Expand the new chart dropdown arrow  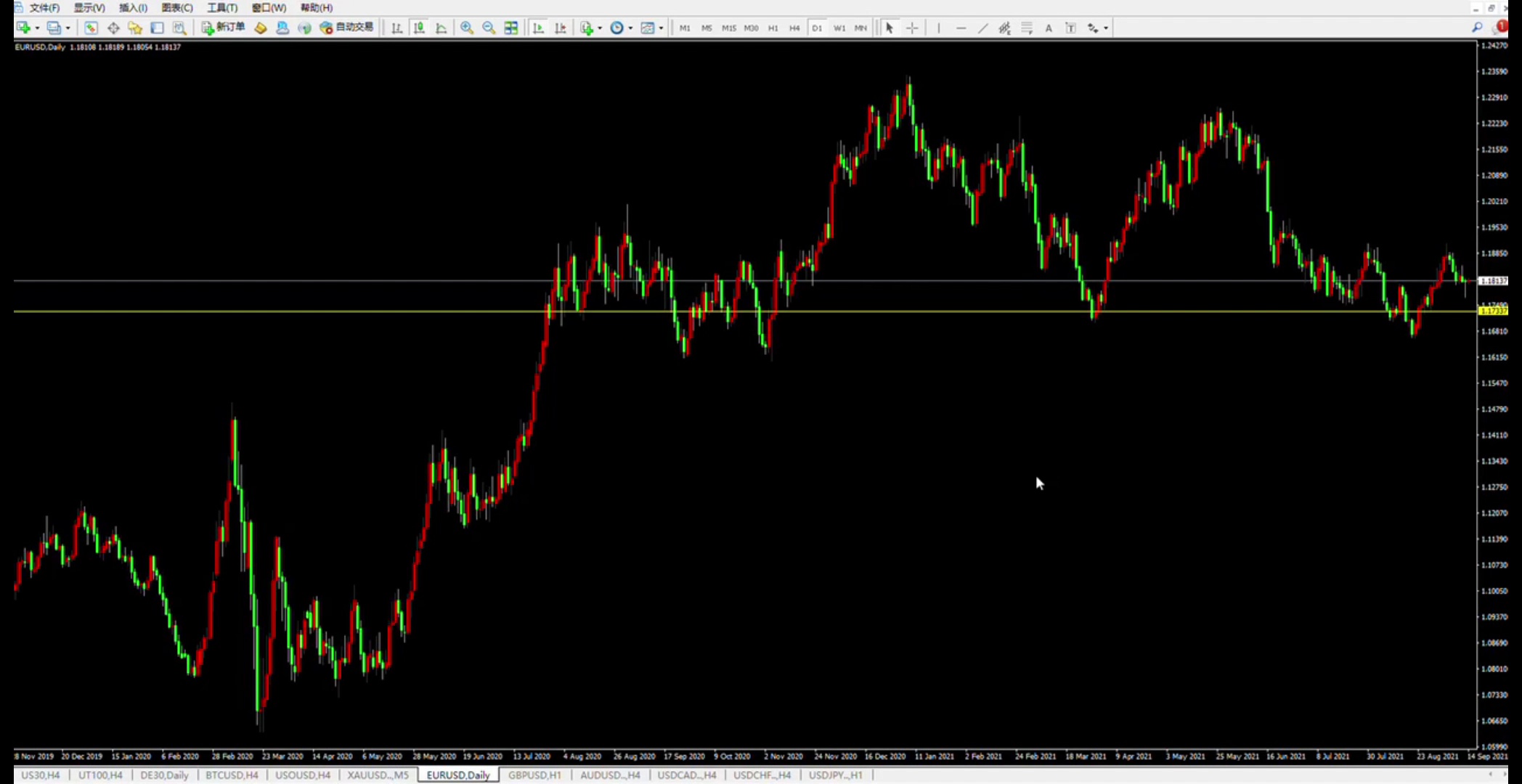click(37, 28)
